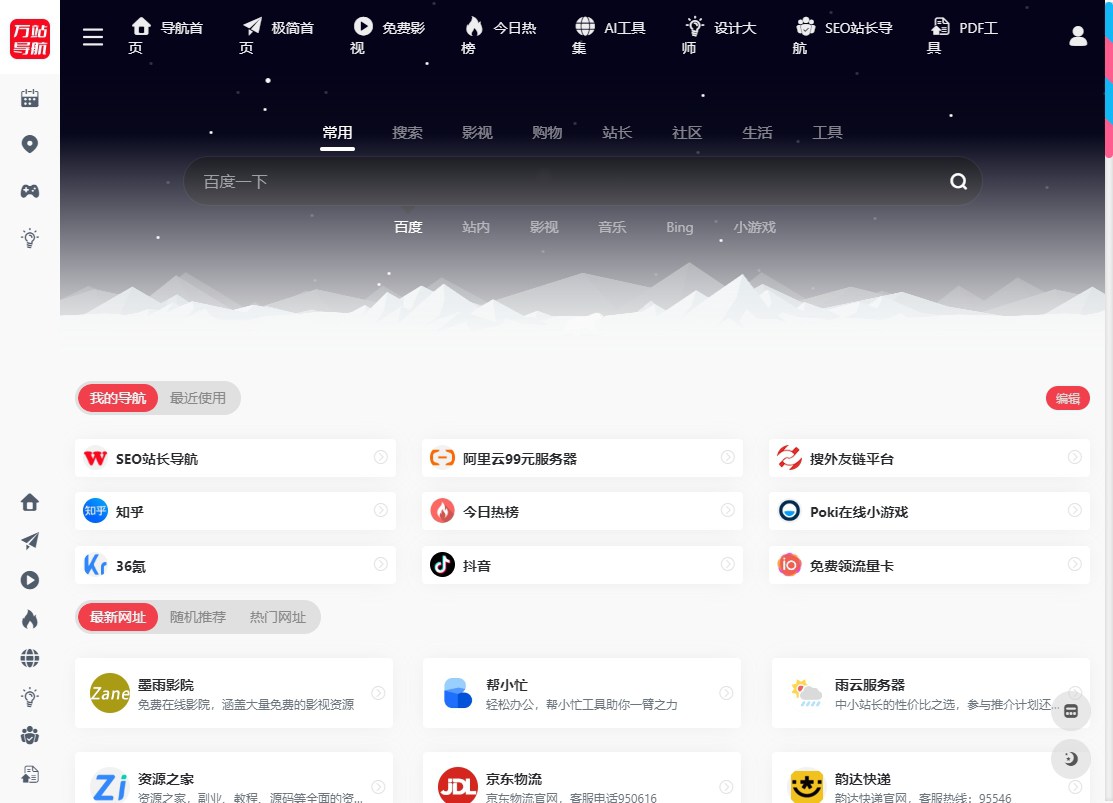The width and height of the screenshot is (1113, 803).
Task: Open AI工具集 in top navigation
Action: tap(609, 37)
